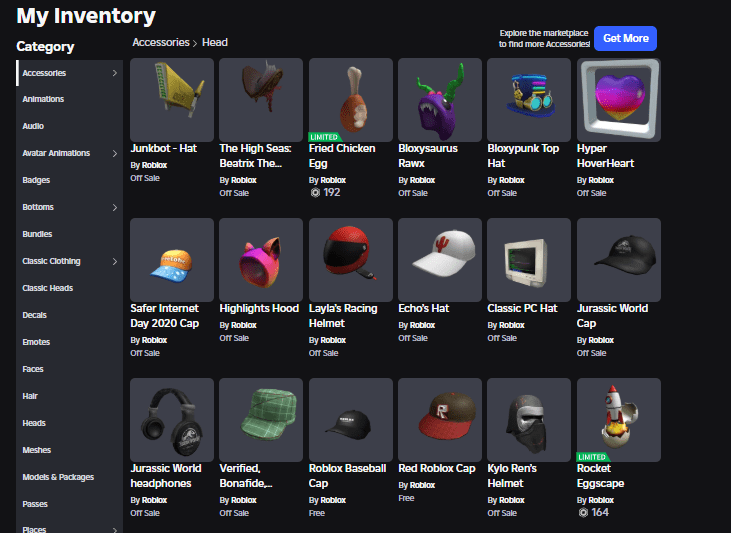Viewport: 731px width, 533px height.
Task: Click the Avatar Animations category label
Action: tap(56, 153)
